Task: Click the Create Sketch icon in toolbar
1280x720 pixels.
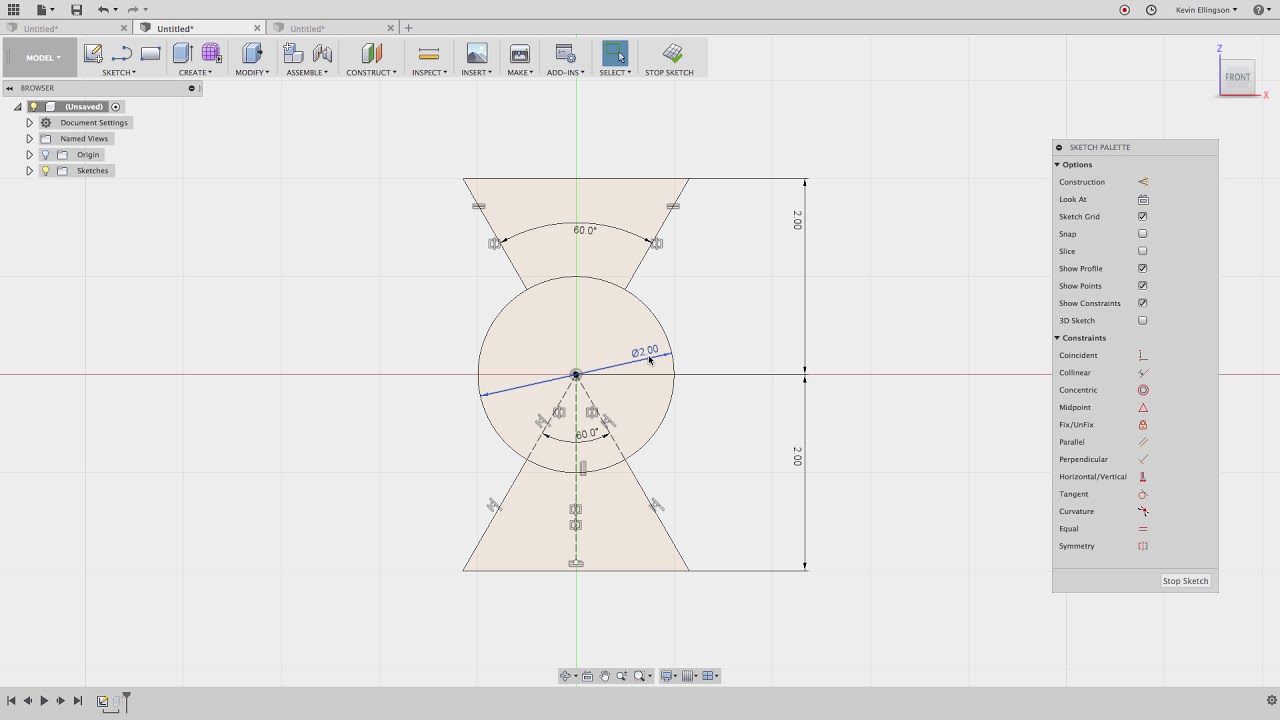Action: pyautogui.click(x=93, y=54)
